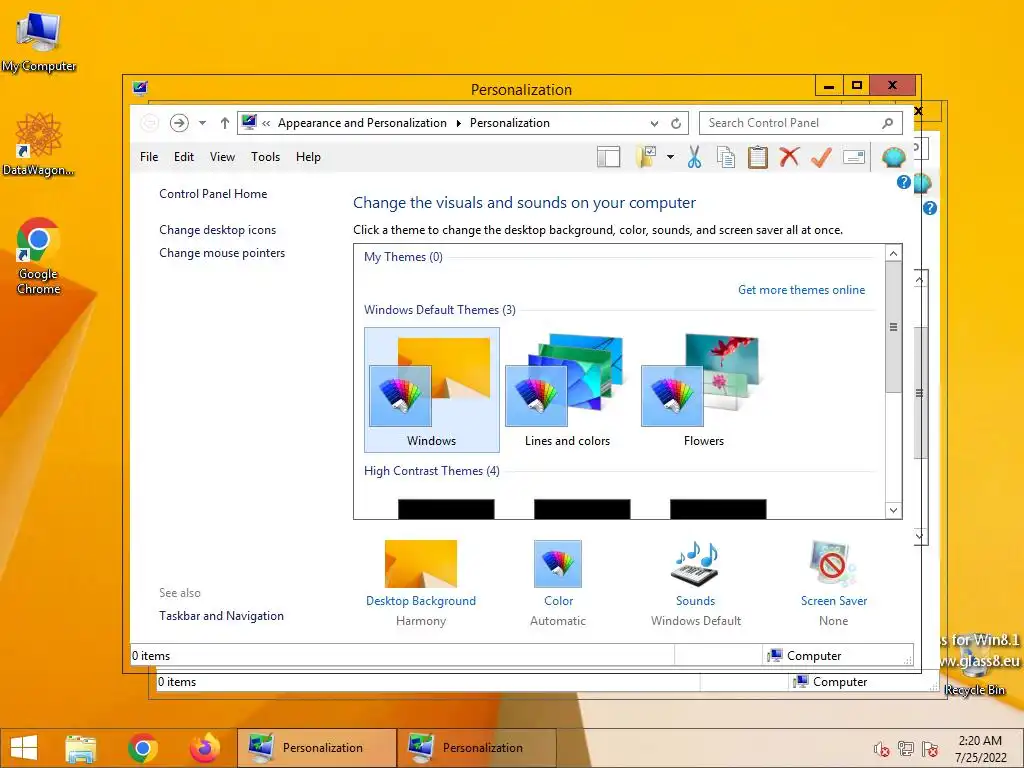Open the View menu
Image resolution: width=1024 pixels, height=768 pixels.
coord(222,157)
